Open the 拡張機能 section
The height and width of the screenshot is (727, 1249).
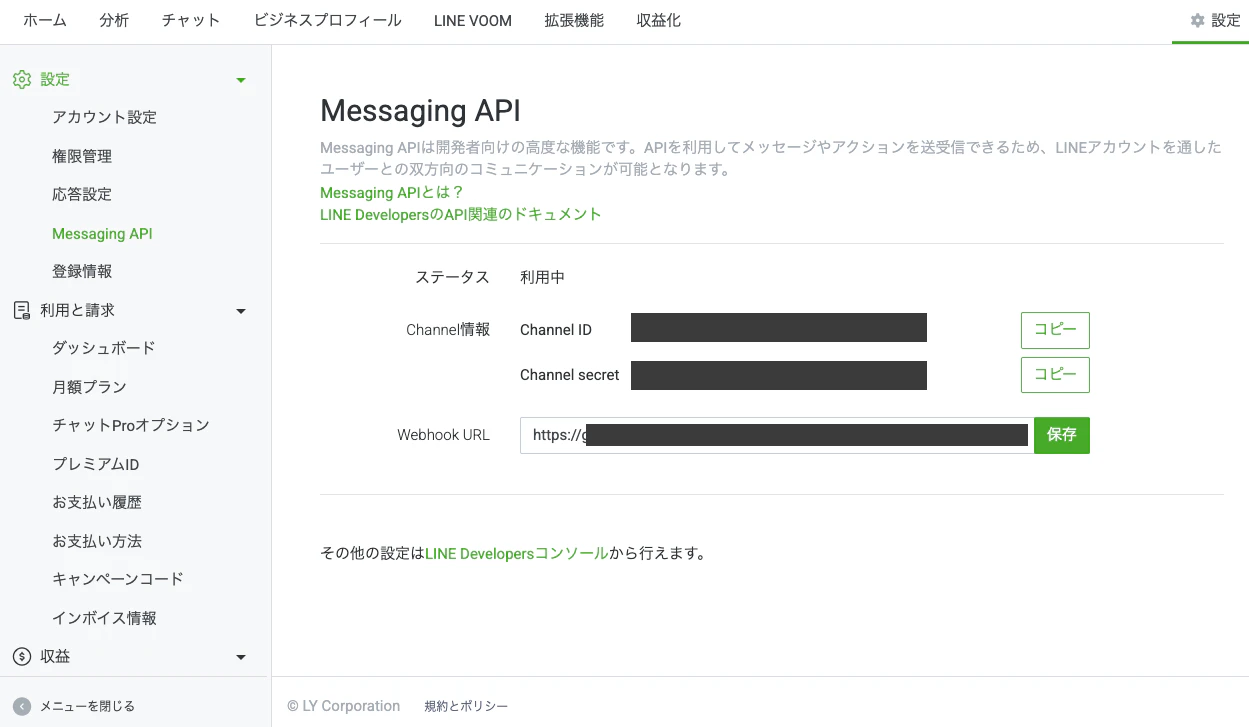click(x=573, y=21)
